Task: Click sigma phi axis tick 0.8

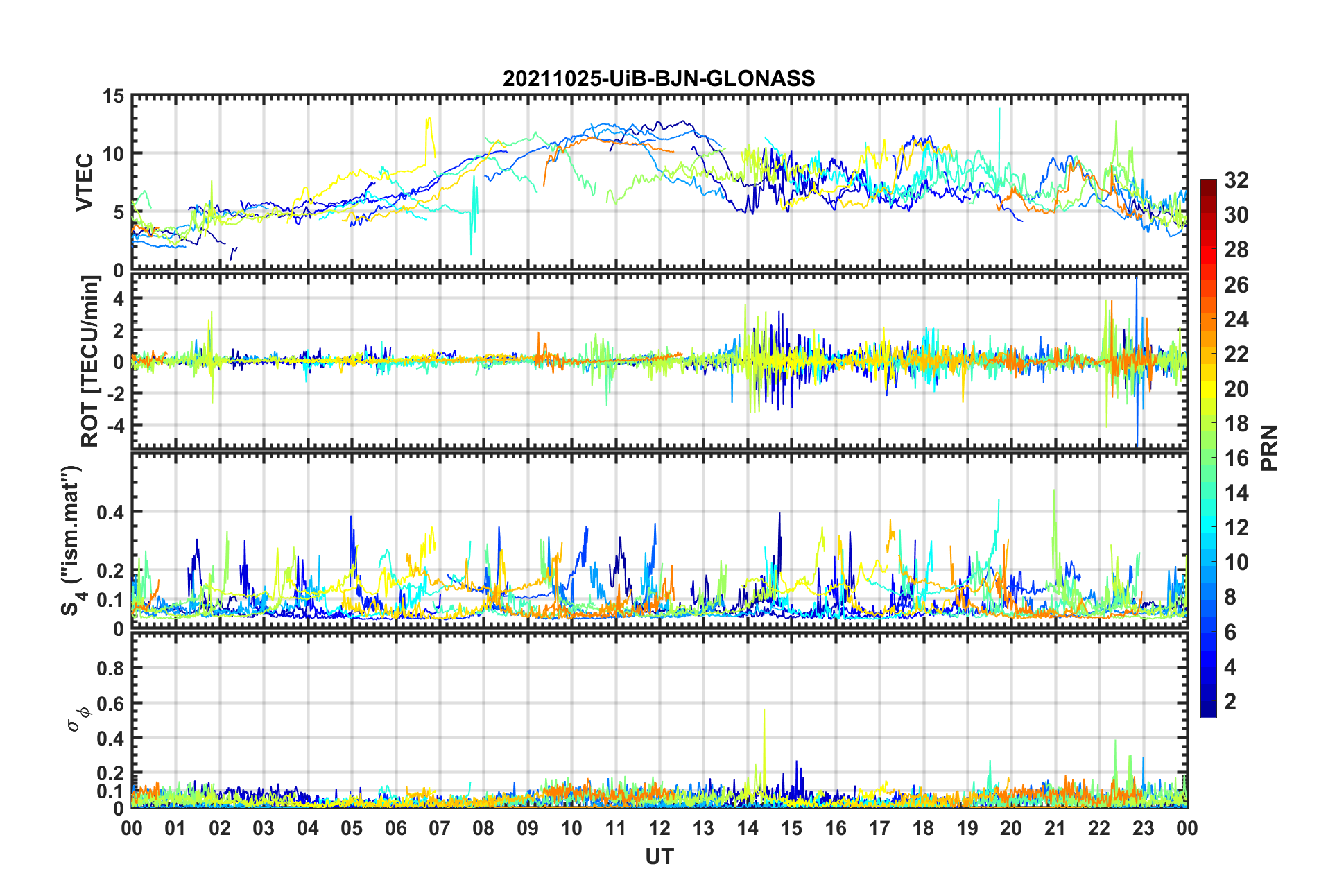Action: 110,669
